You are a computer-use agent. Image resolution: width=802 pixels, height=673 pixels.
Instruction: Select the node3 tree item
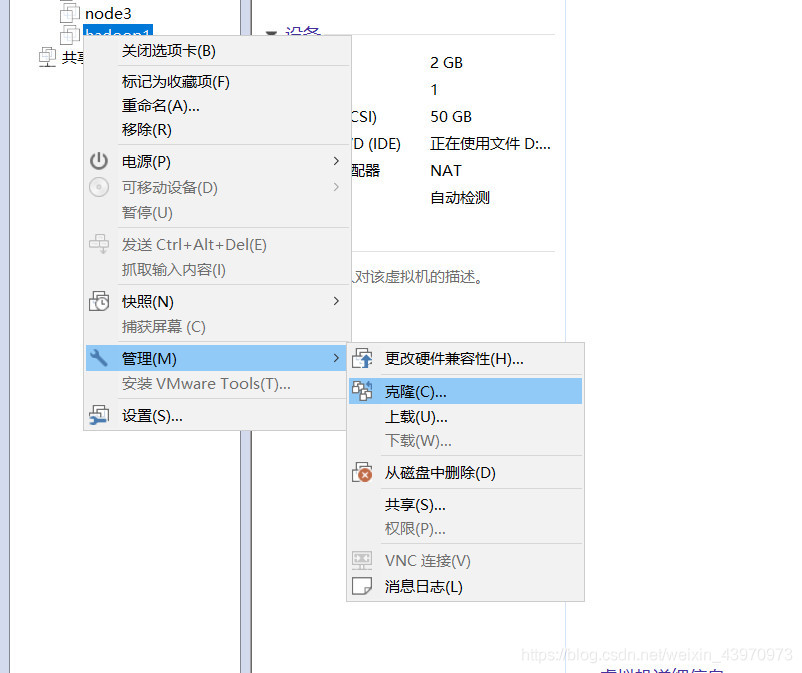108,13
